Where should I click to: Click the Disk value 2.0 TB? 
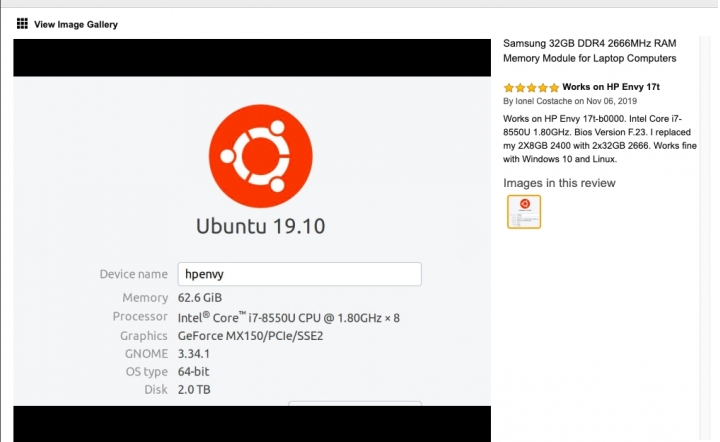[x=194, y=390]
